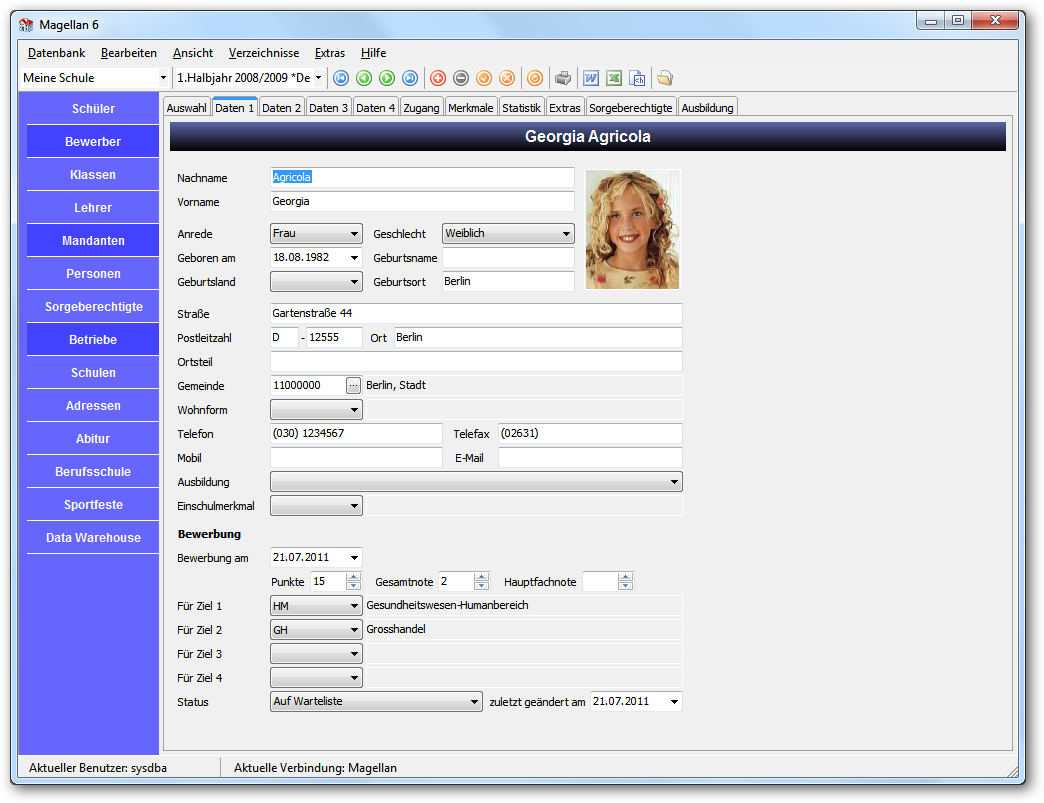Viewport: 1044px width, 803px height.
Task: Open Klassen section in sidebar
Action: coord(93,174)
